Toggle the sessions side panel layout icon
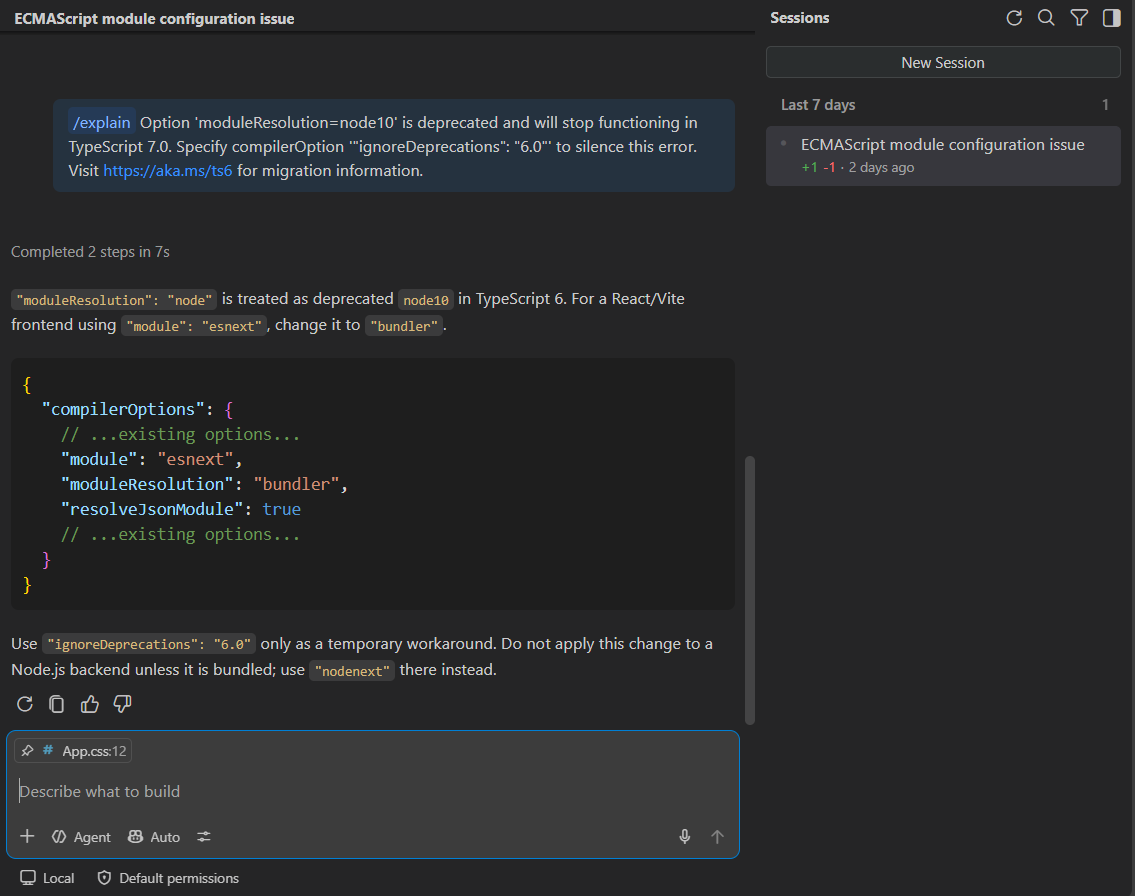 (x=1111, y=18)
